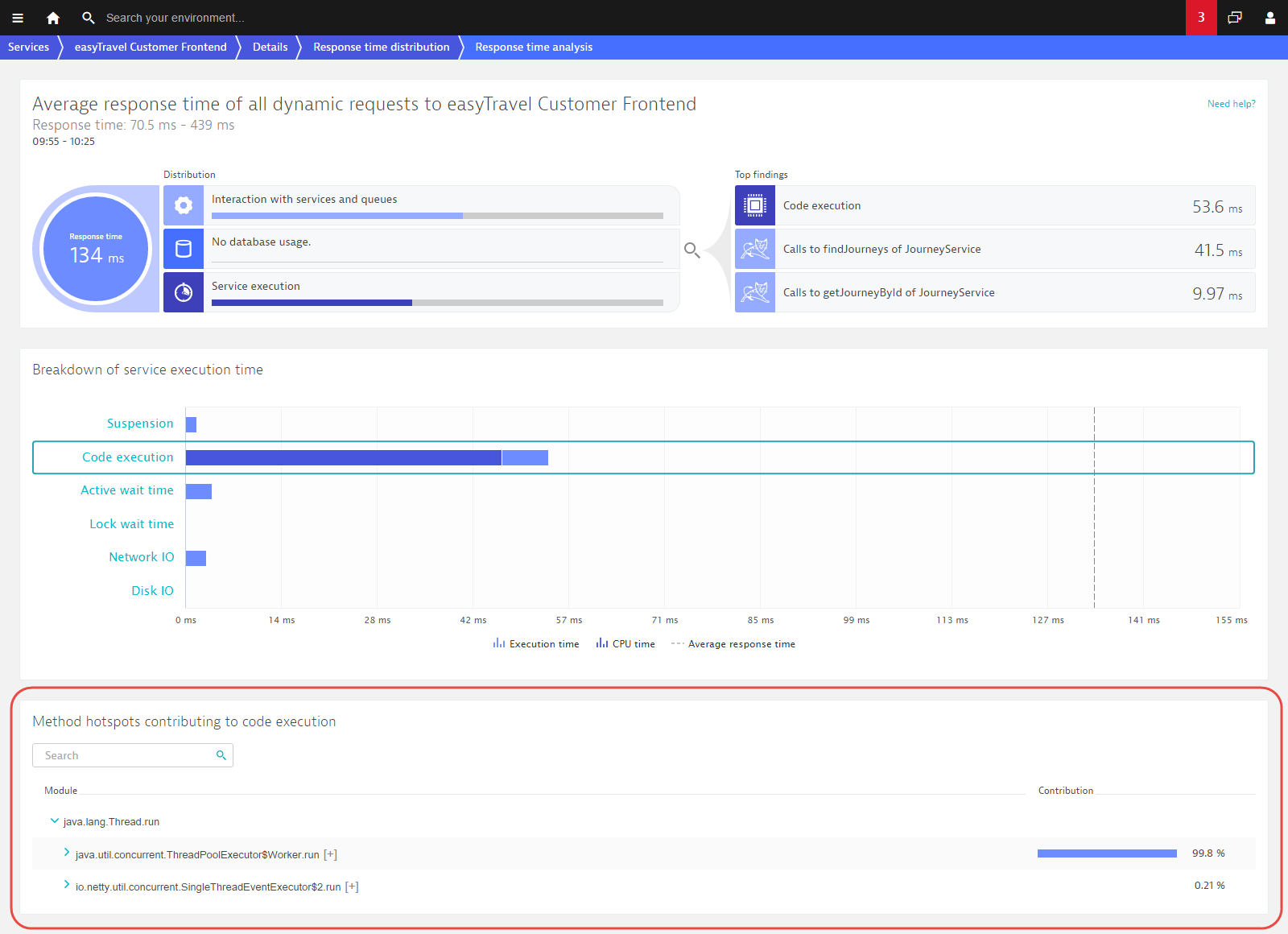Image resolution: width=1288 pixels, height=934 pixels.
Task: Go to the home dashboard icon
Action: click(53, 18)
